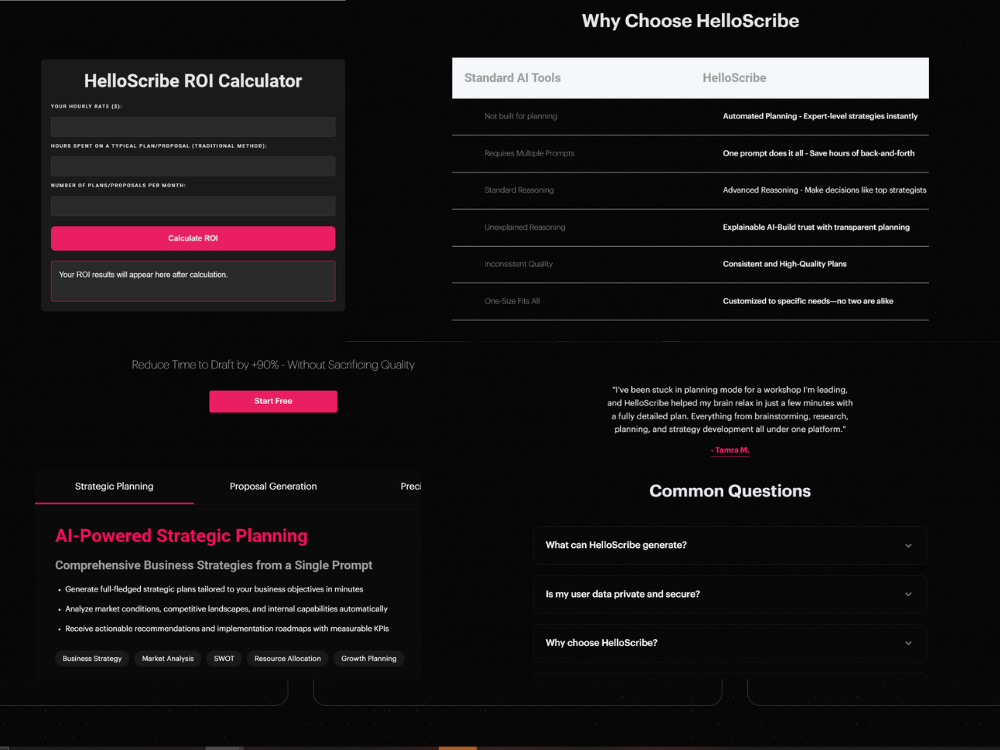
Task: Click 'Consistent and High-Quality Plans' cell
Action: click(784, 264)
